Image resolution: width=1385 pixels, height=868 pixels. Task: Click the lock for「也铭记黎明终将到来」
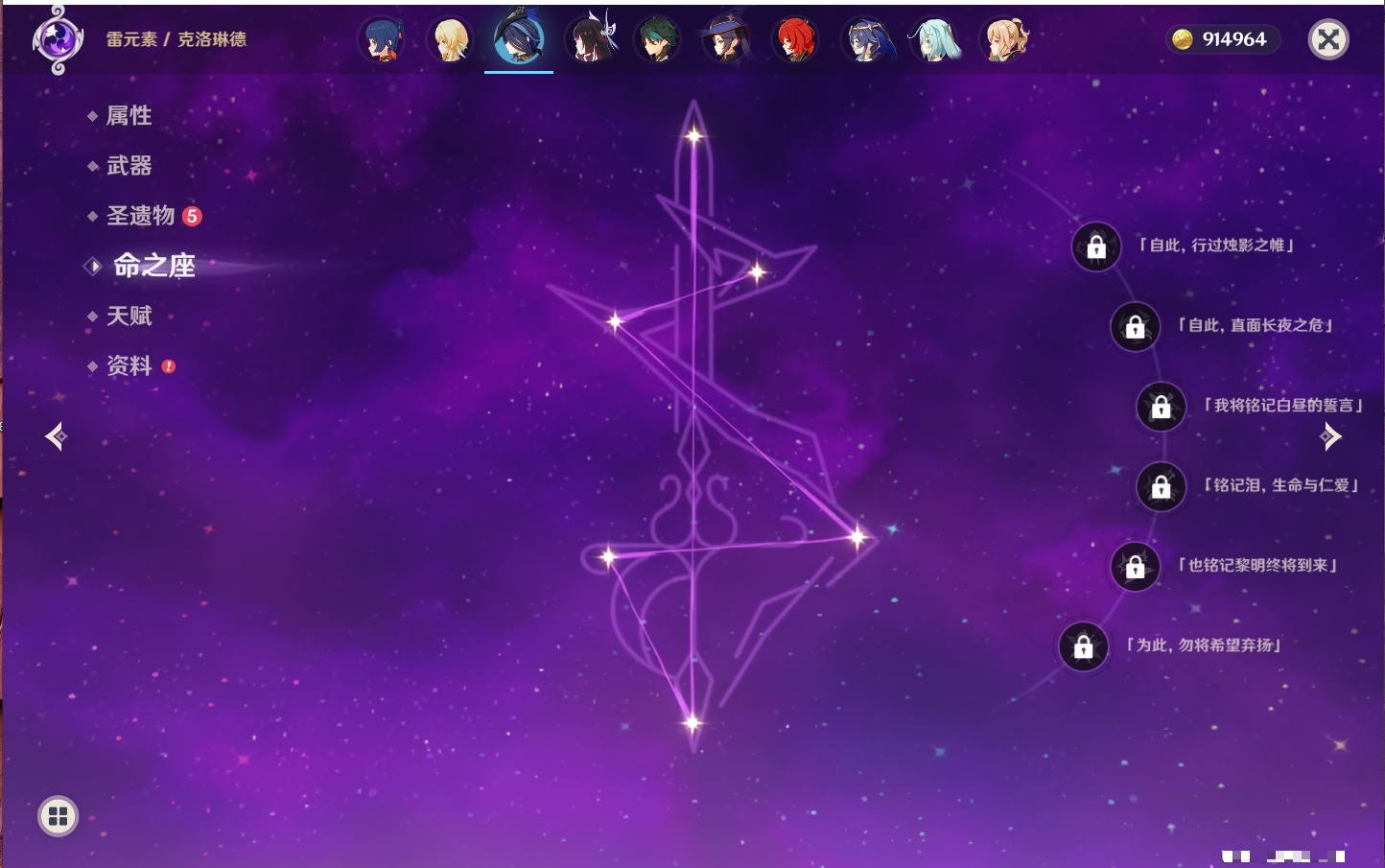pyautogui.click(x=1135, y=567)
